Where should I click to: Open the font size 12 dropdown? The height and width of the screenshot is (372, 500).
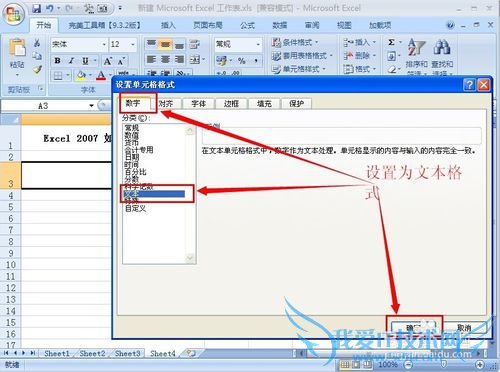[133, 44]
